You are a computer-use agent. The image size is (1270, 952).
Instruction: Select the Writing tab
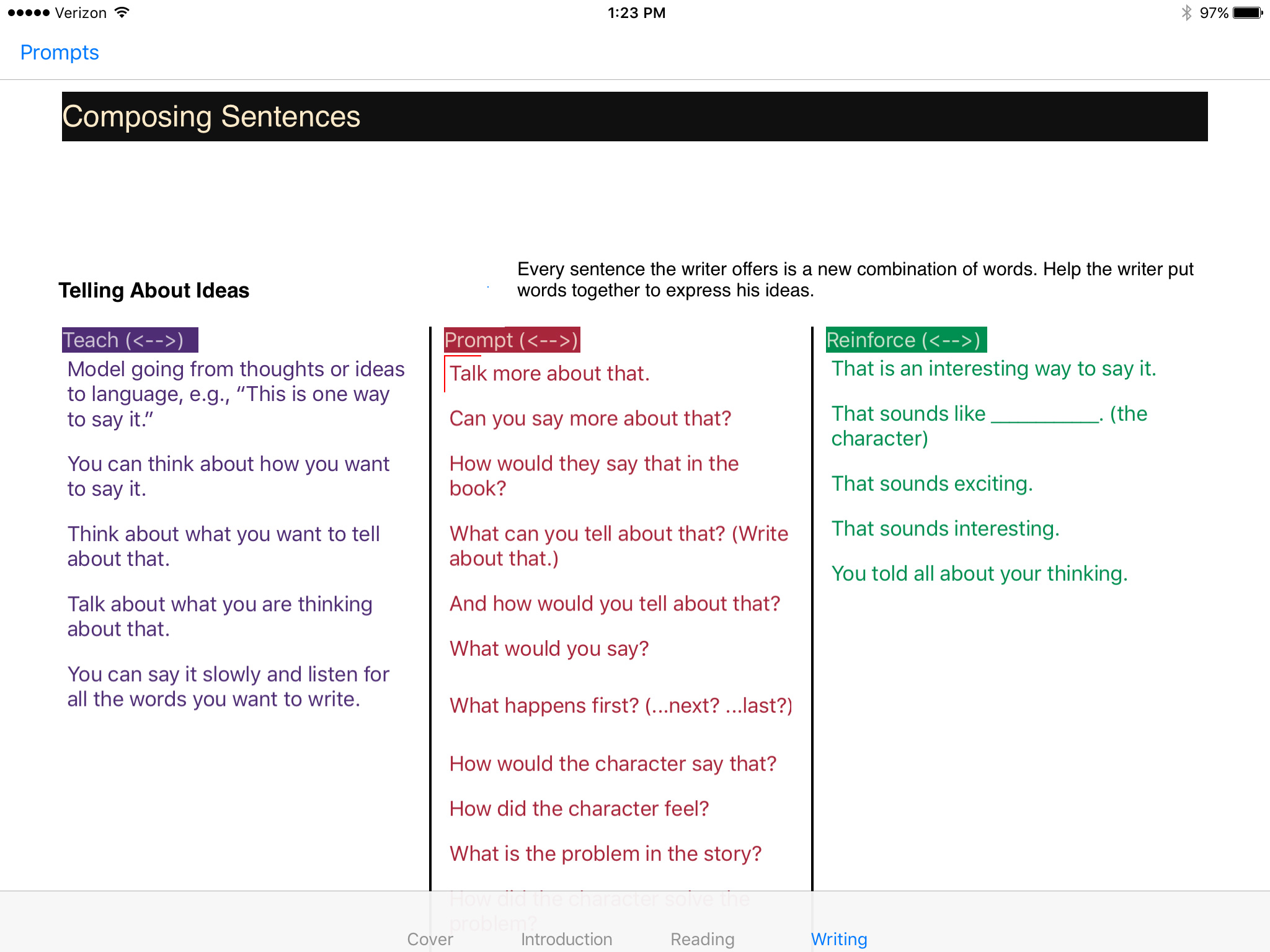click(x=838, y=939)
